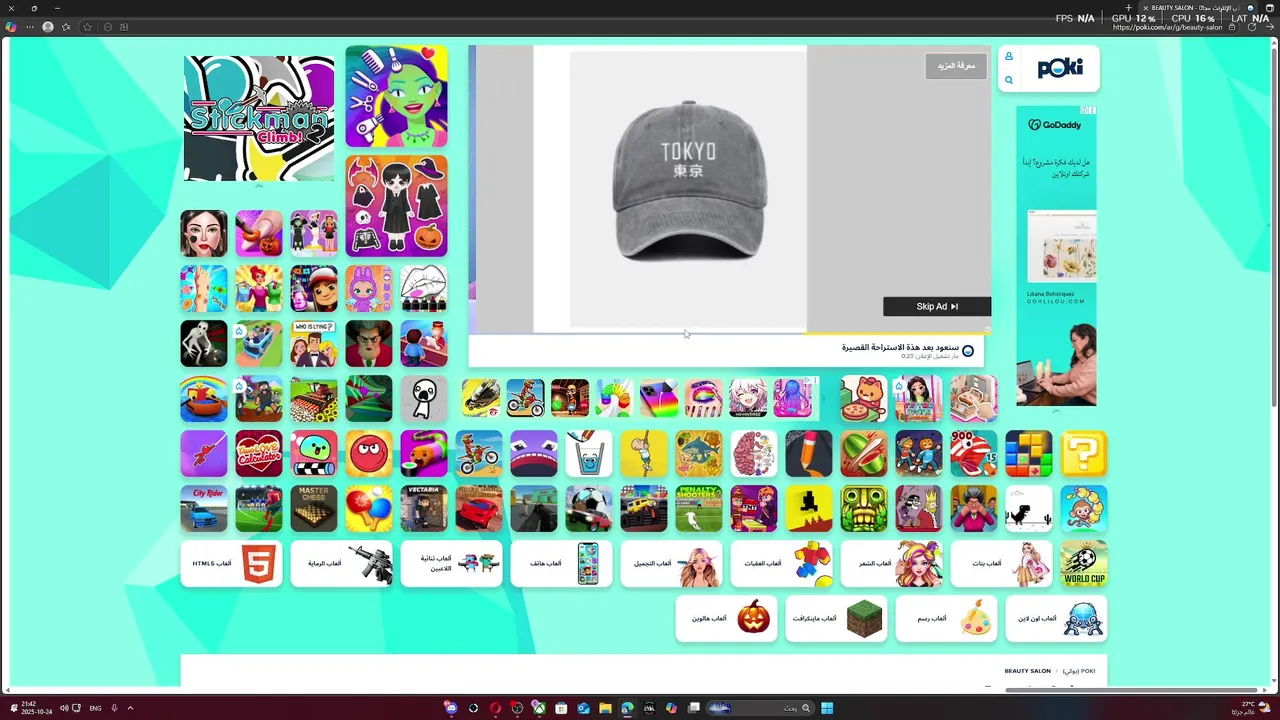Open the taskbar volume icon

point(64,708)
